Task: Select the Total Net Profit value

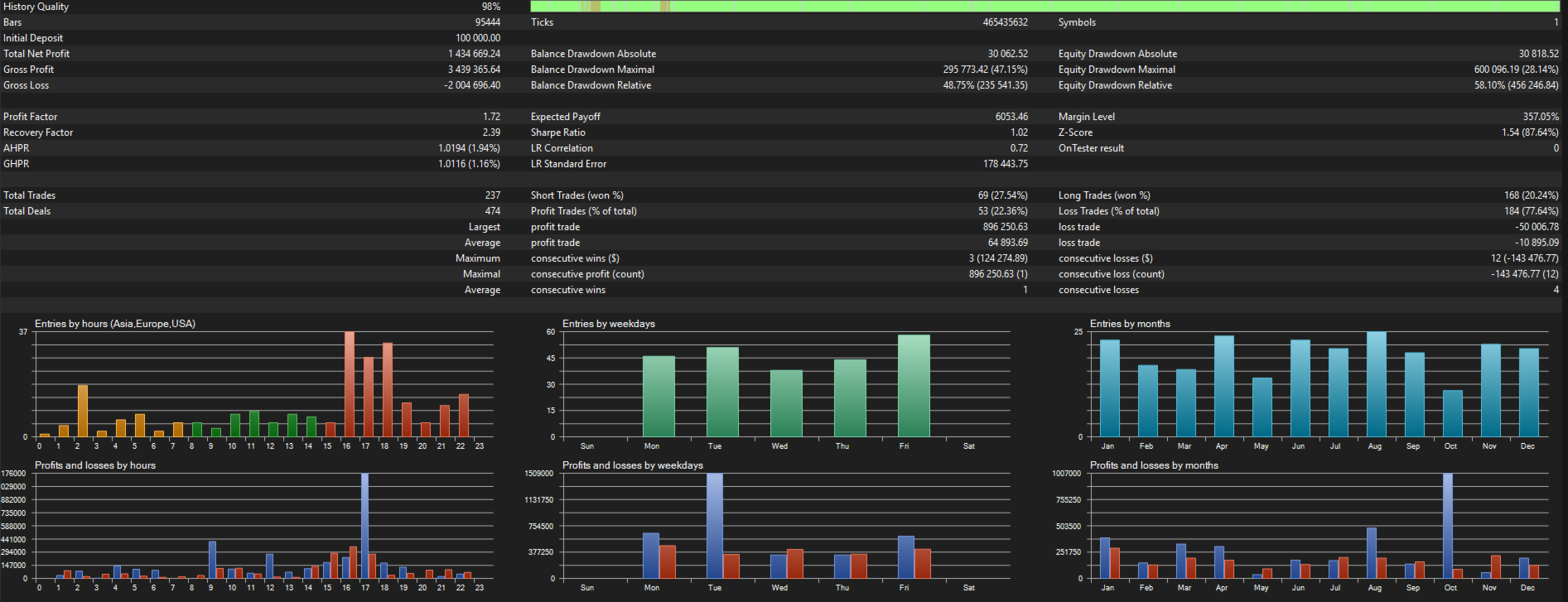Action: click(474, 54)
